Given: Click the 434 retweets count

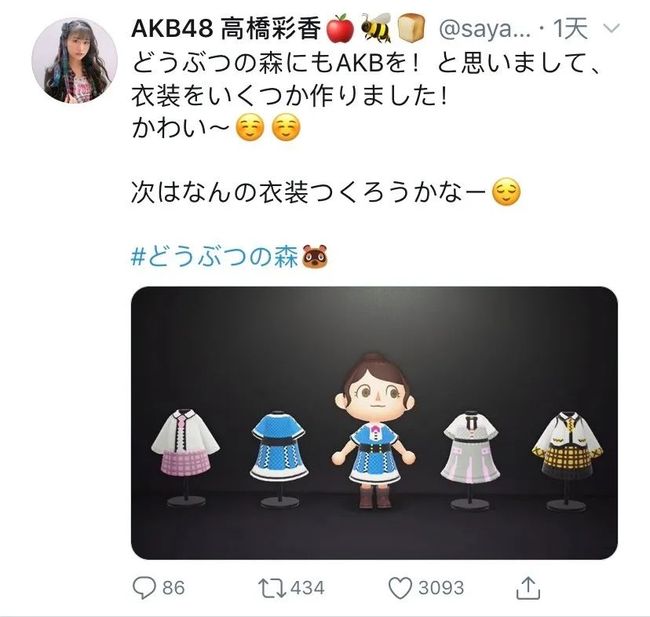Looking at the screenshot, I should 307,588.
